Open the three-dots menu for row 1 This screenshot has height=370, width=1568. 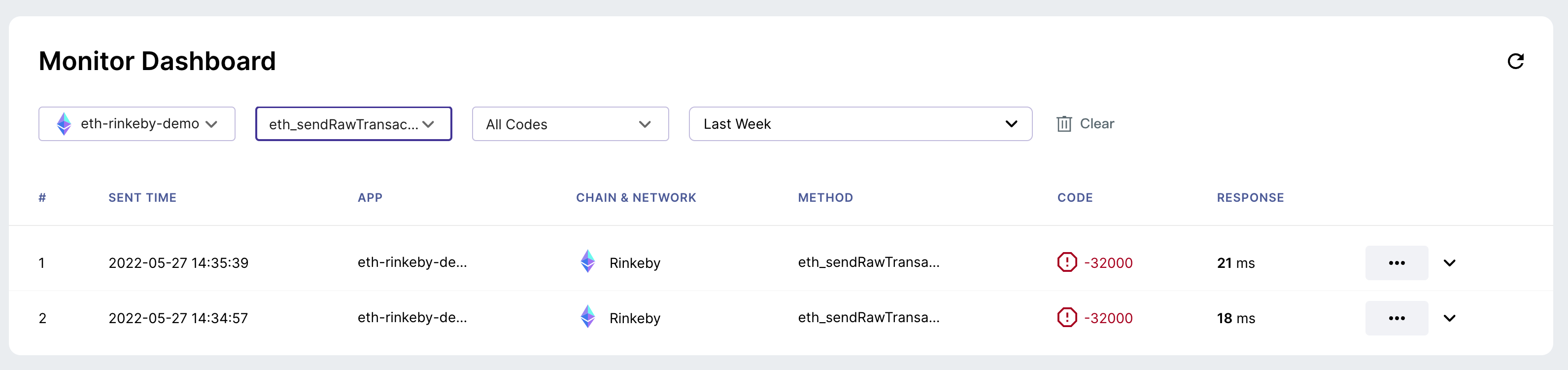pos(1397,263)
